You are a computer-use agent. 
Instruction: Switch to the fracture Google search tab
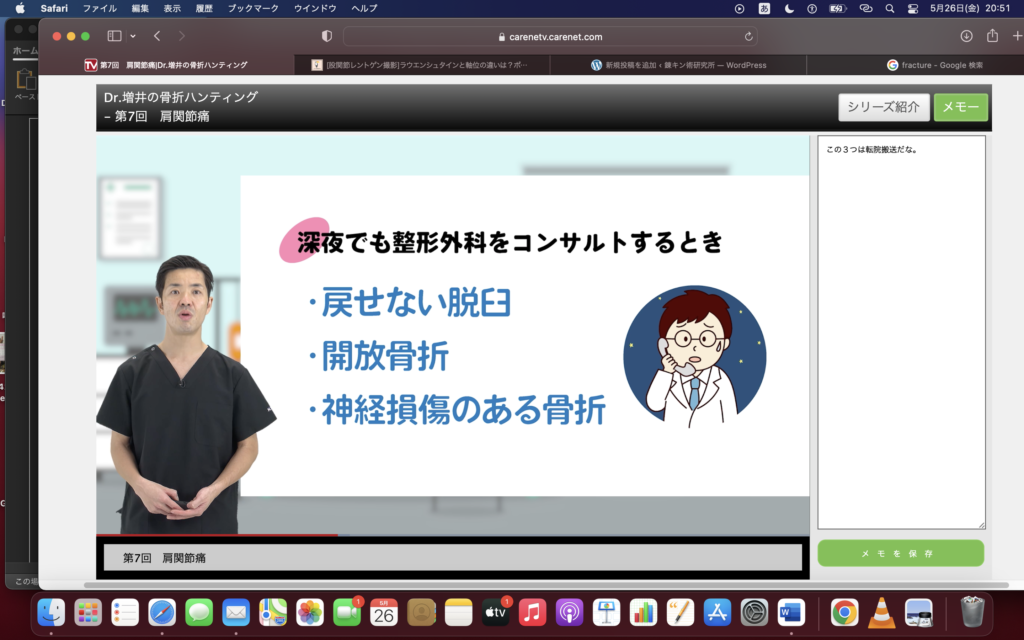pos(934,65)
